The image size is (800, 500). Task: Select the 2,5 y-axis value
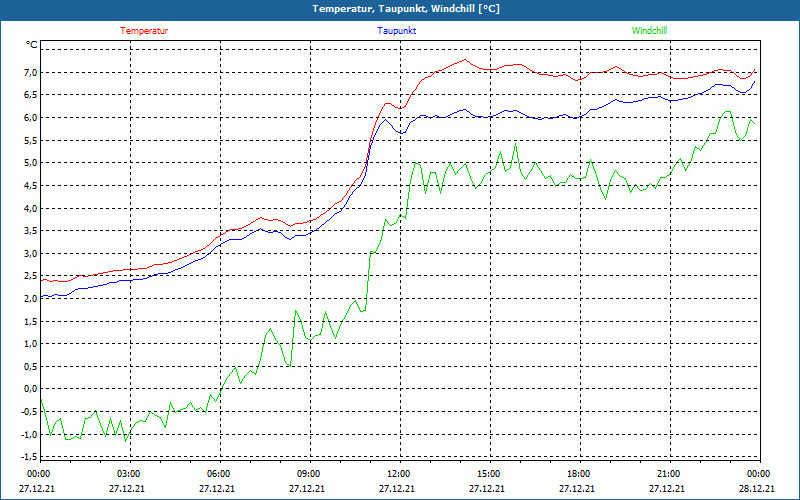31,276
